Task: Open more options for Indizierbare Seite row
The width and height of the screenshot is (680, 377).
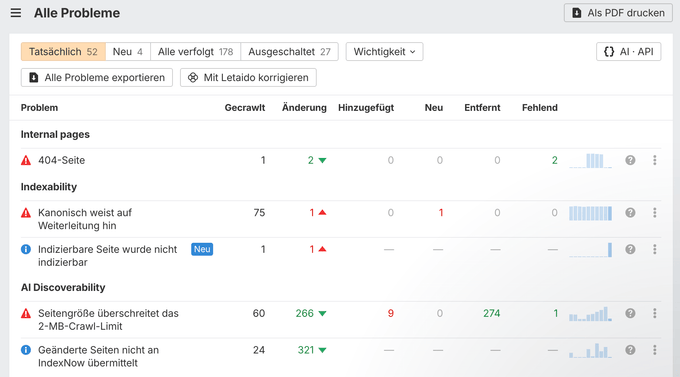Action: (x=654, y=249)
